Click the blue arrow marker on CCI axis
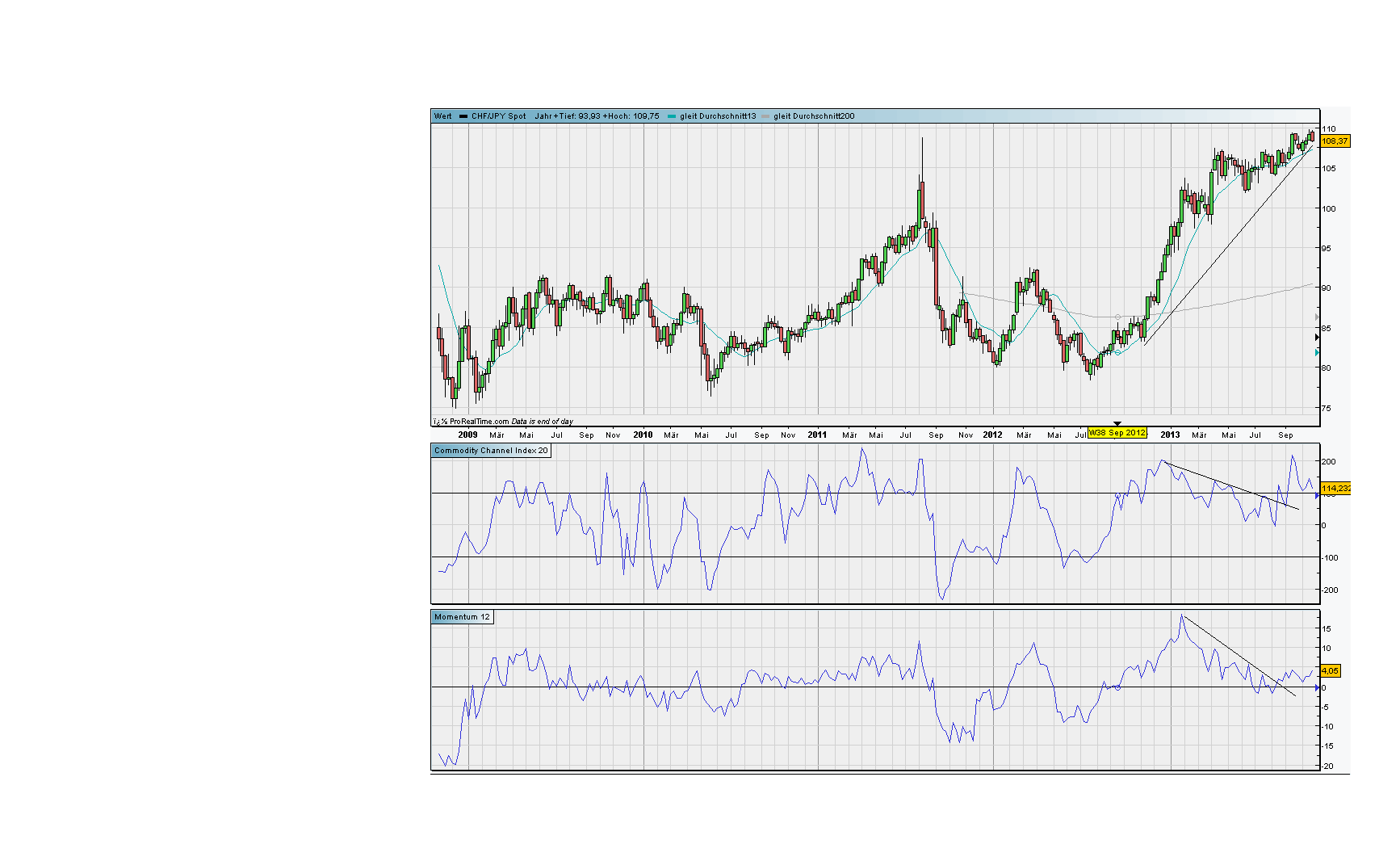This screenshot has height=861, width=1400. [x=1318, y=496]
